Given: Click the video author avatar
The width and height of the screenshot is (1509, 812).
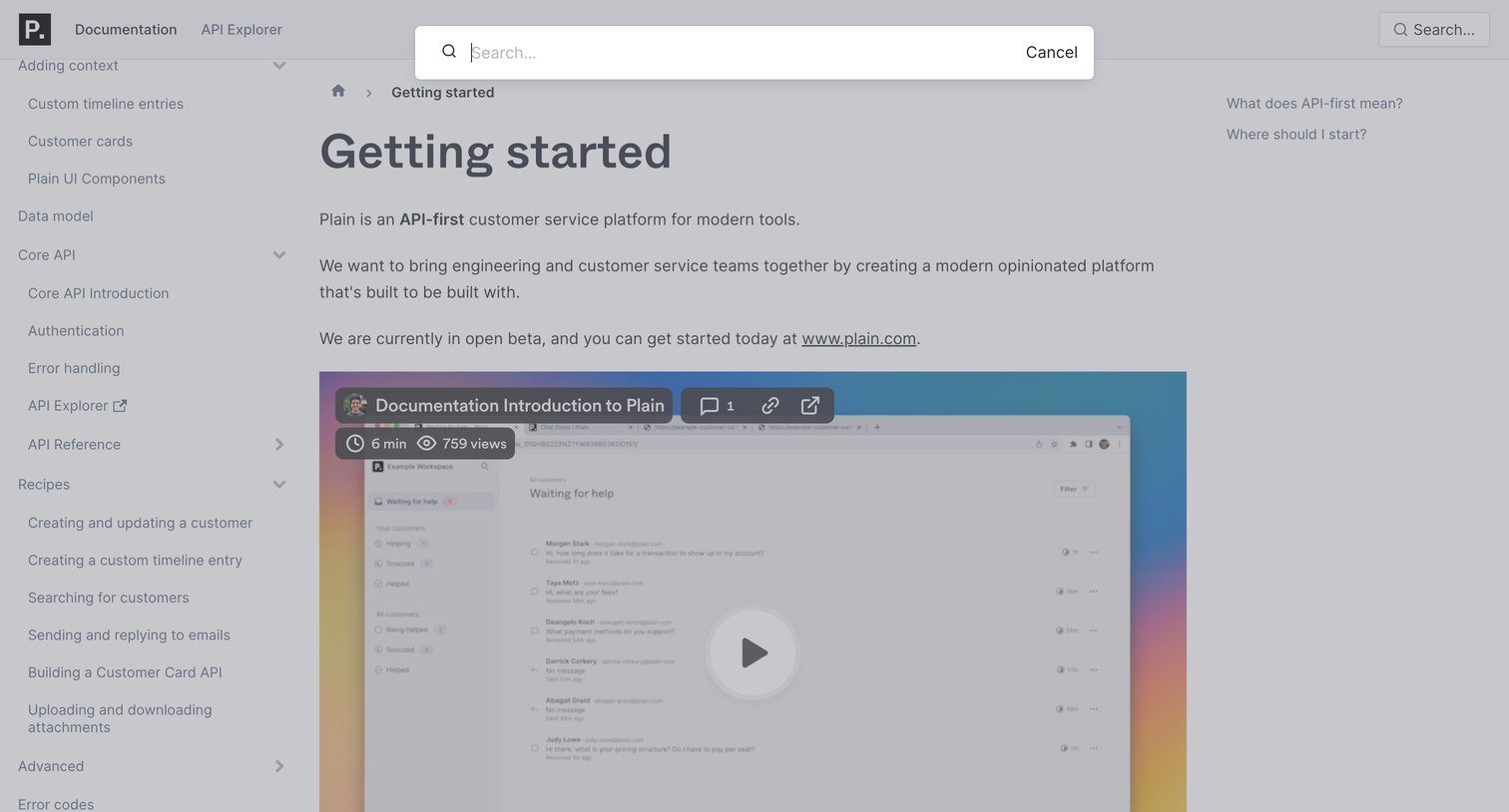Looking at the screenshot, I should point(354,405).
